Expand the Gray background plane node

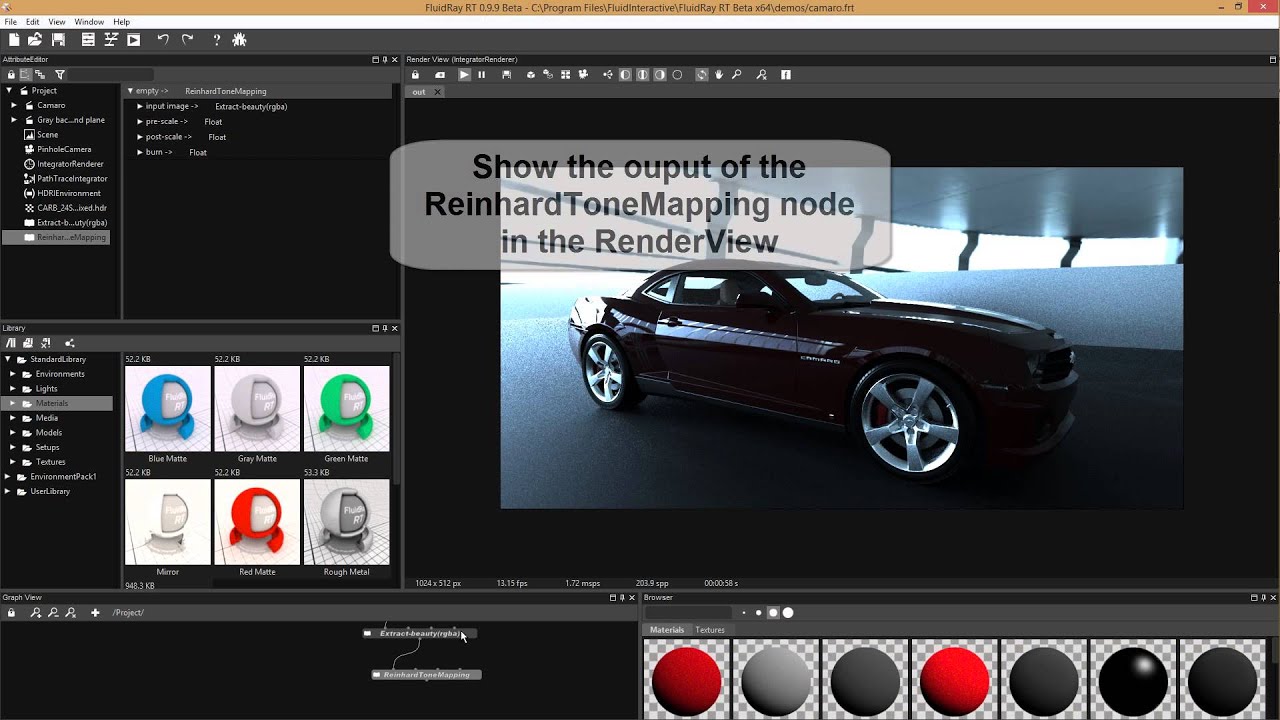click(x=14, y=120)
